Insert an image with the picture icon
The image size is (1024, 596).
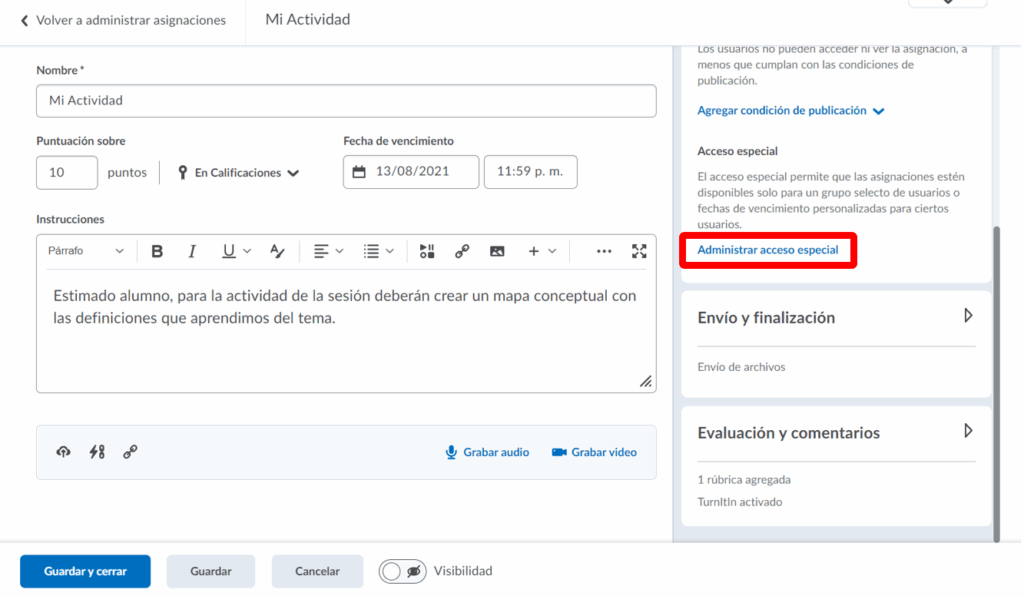[x=497, y=251]
